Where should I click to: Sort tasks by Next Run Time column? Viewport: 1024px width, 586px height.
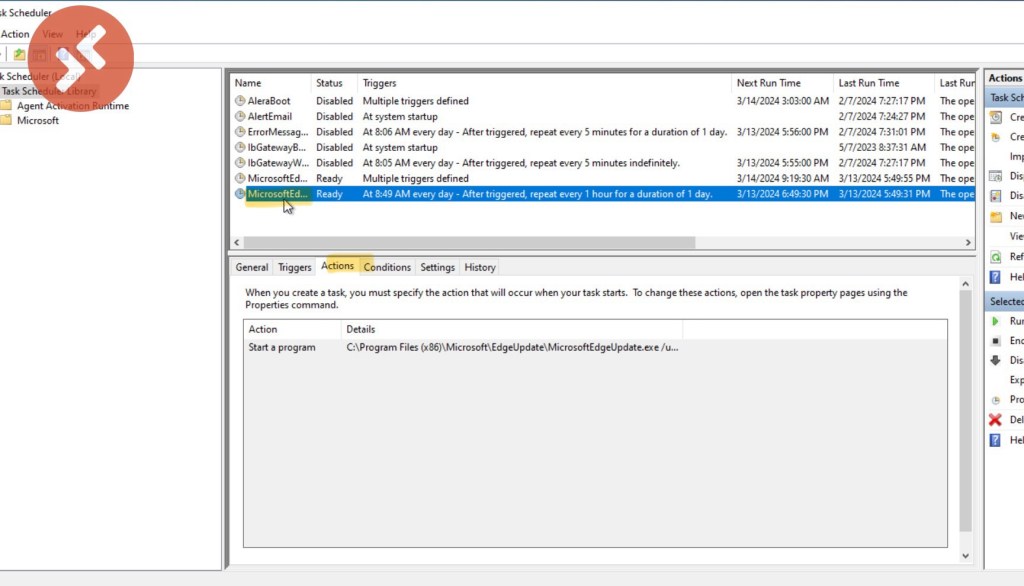click(x=768, y=83)
